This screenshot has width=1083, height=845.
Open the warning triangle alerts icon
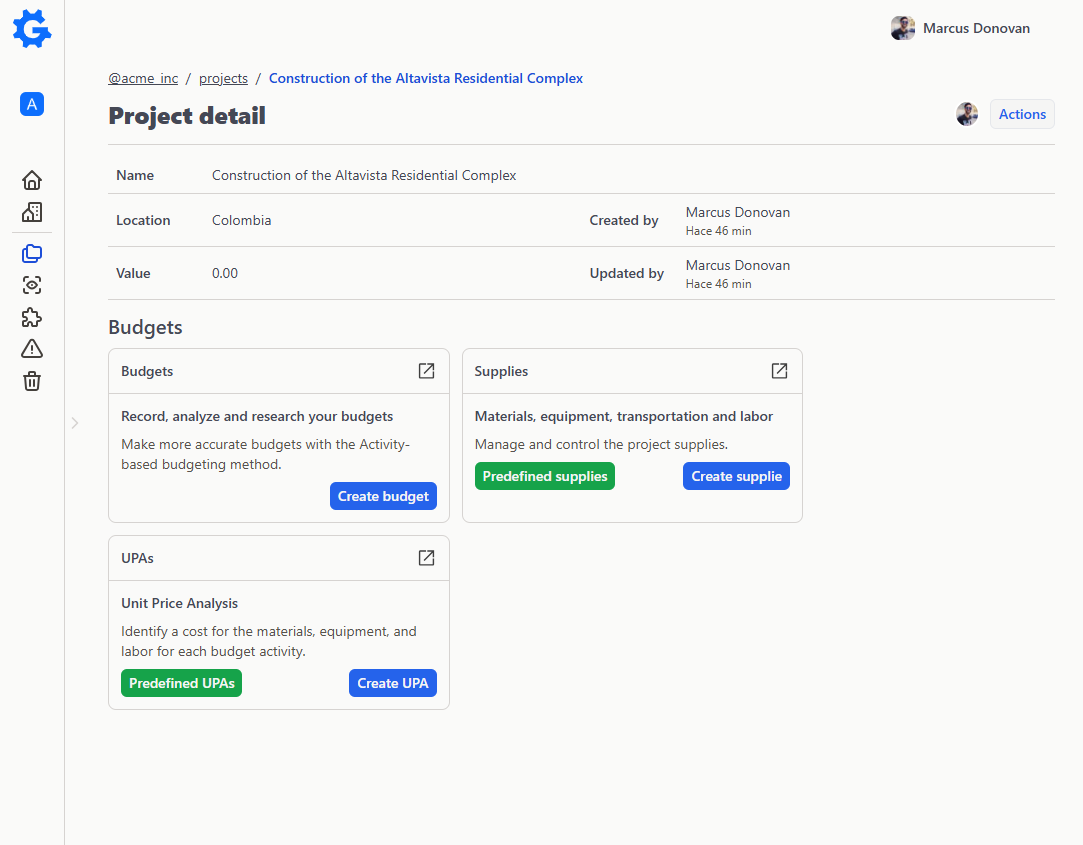[31, 348]
